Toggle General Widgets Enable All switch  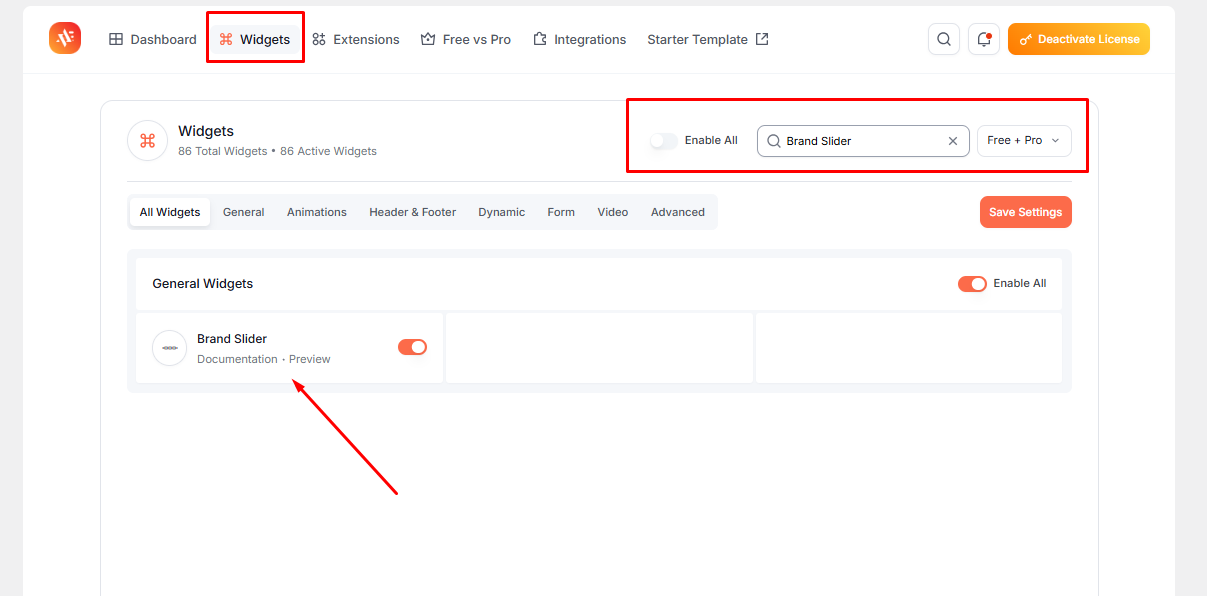972,284
